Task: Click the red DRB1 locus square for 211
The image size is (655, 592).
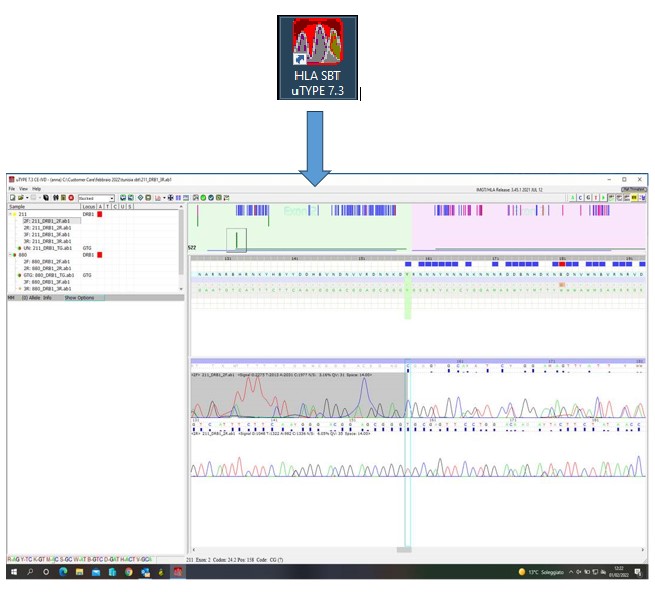Action: coord(99,214)
